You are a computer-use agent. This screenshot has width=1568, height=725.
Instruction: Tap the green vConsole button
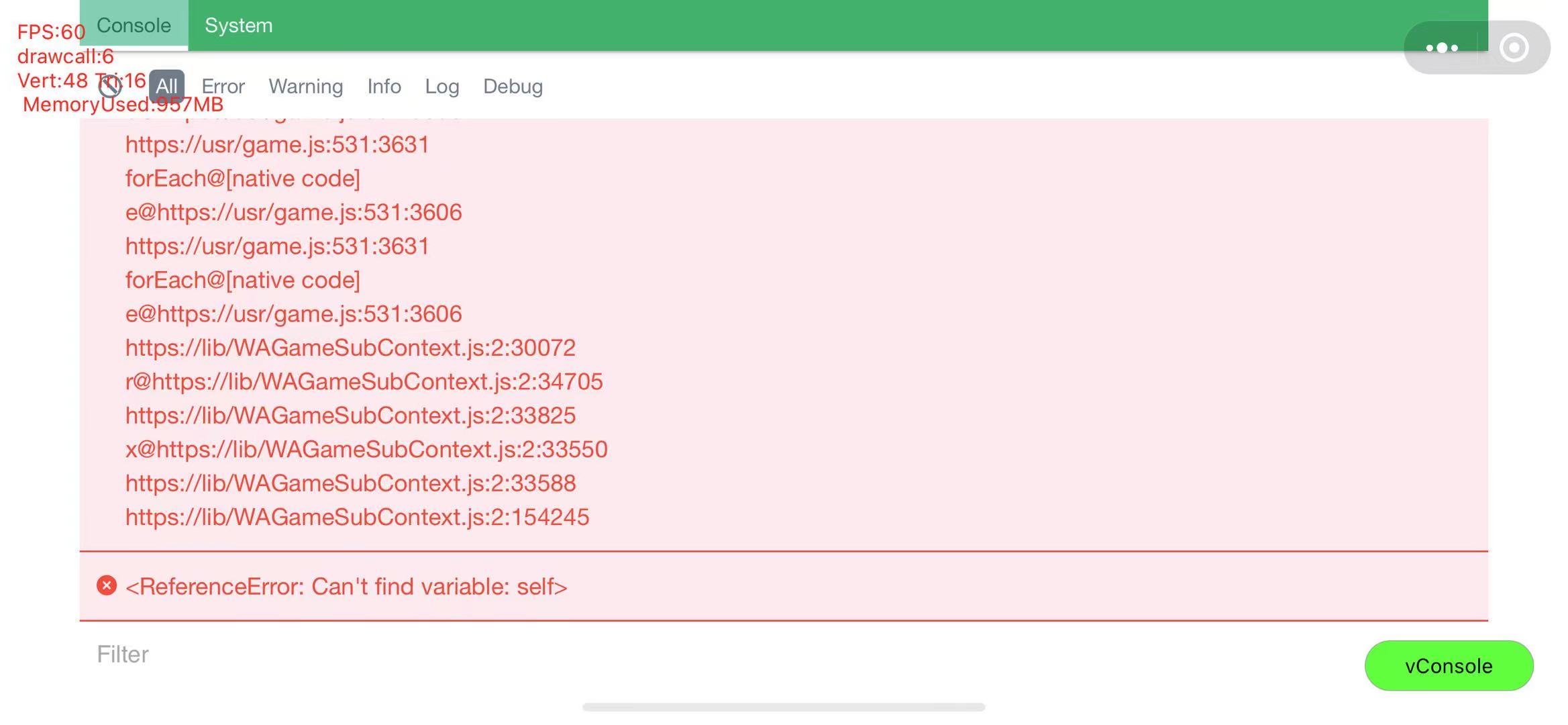pos(1449,665)
